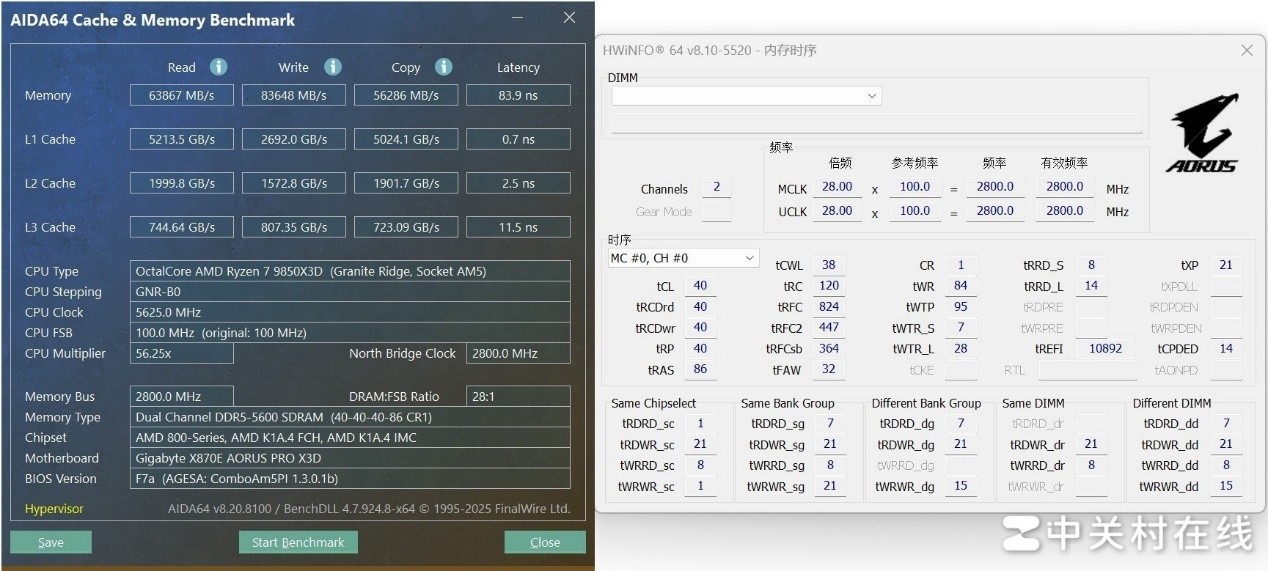Select the Memory Write 83648 MB/s value

pos(294,95)
